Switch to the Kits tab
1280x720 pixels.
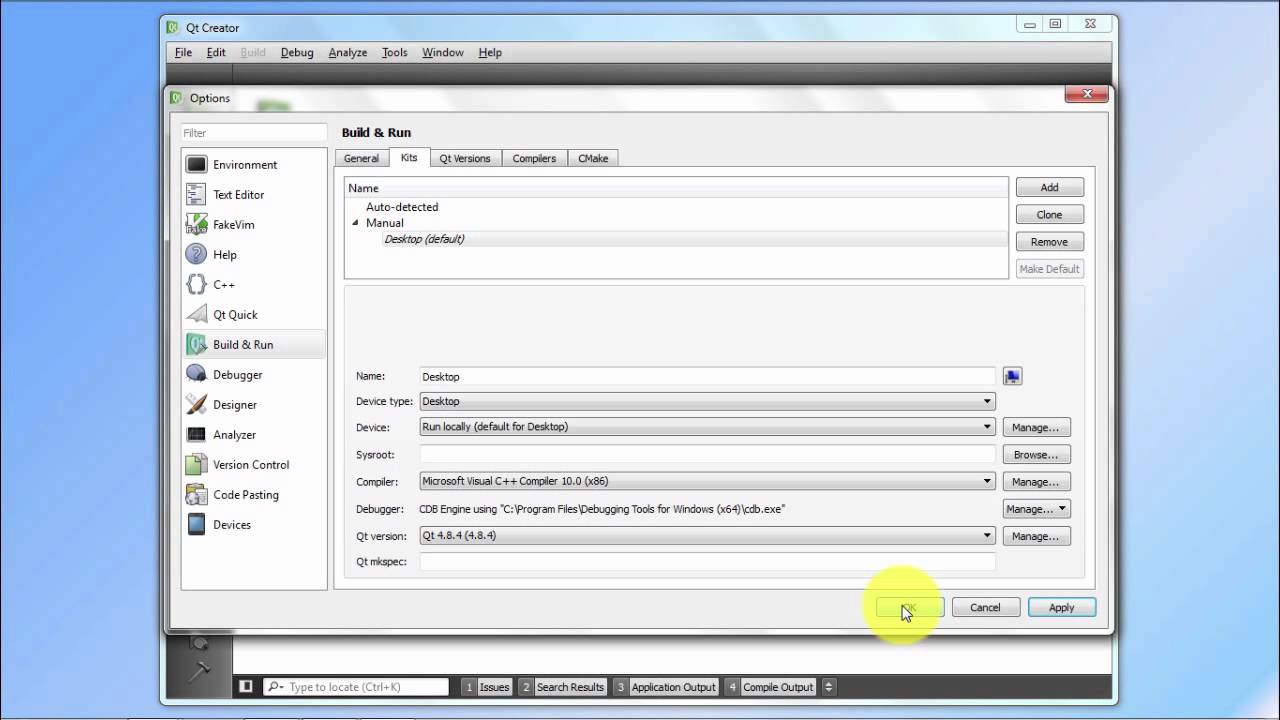pyautogui.click(x=409, y=157)
